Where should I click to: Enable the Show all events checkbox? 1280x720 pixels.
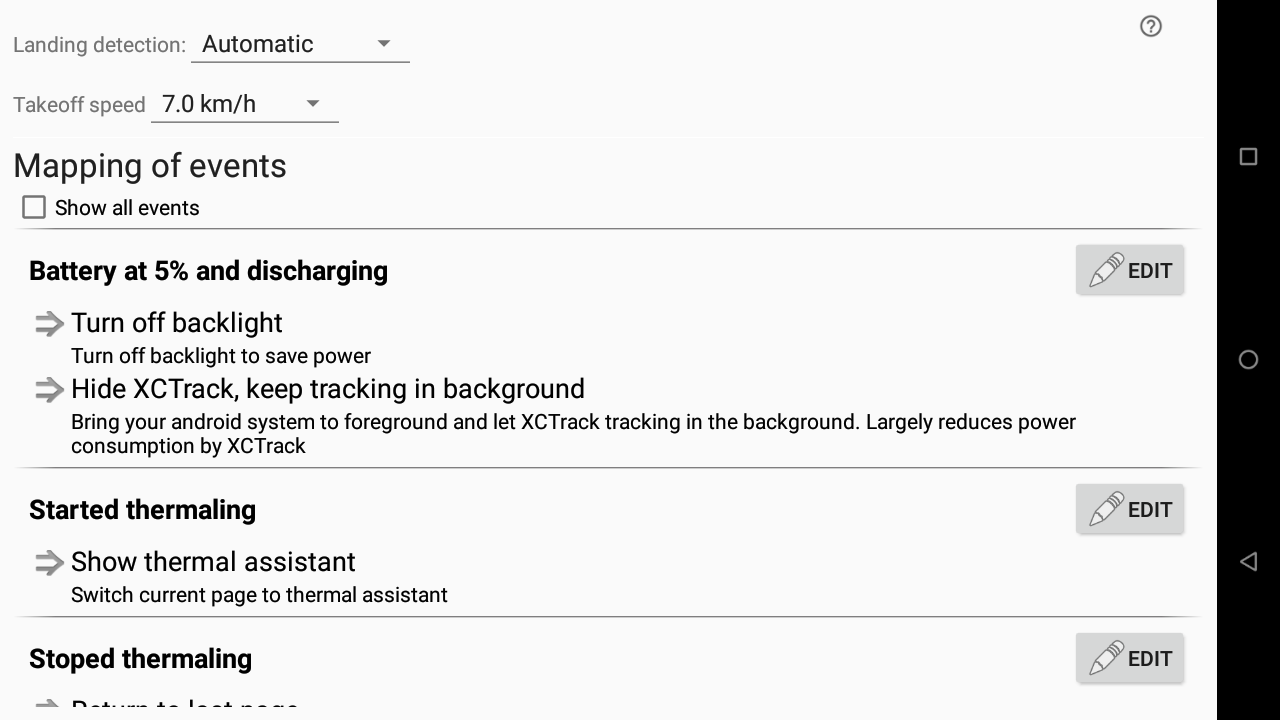click(x=34, y=207)
